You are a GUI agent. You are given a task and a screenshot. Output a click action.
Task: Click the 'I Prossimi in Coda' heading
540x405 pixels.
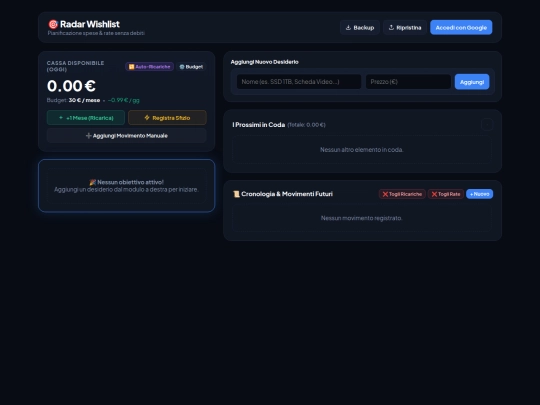[259, 125]
